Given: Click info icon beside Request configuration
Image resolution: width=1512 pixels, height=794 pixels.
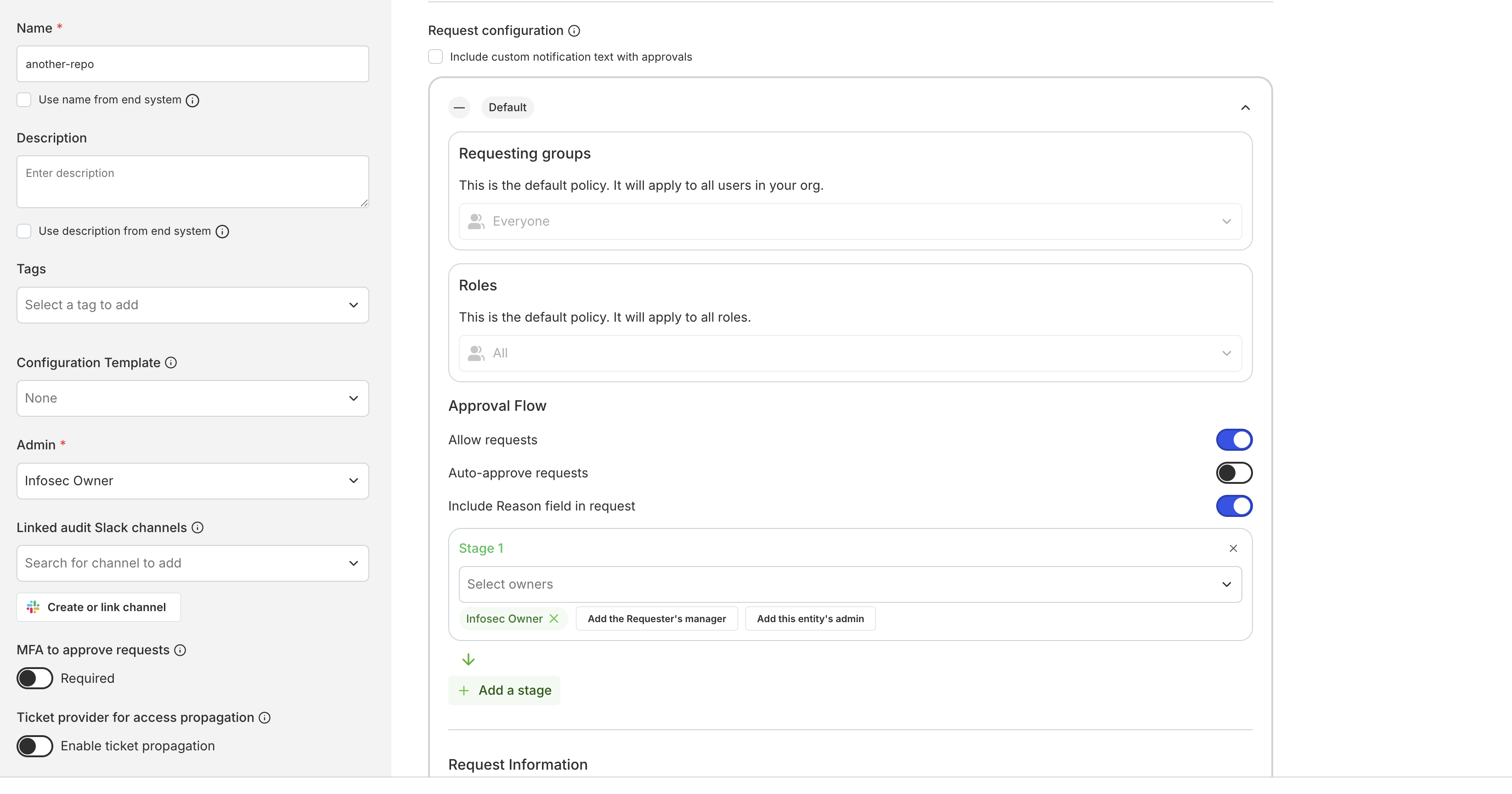Looking at the screenshot, I should point(574,30).
